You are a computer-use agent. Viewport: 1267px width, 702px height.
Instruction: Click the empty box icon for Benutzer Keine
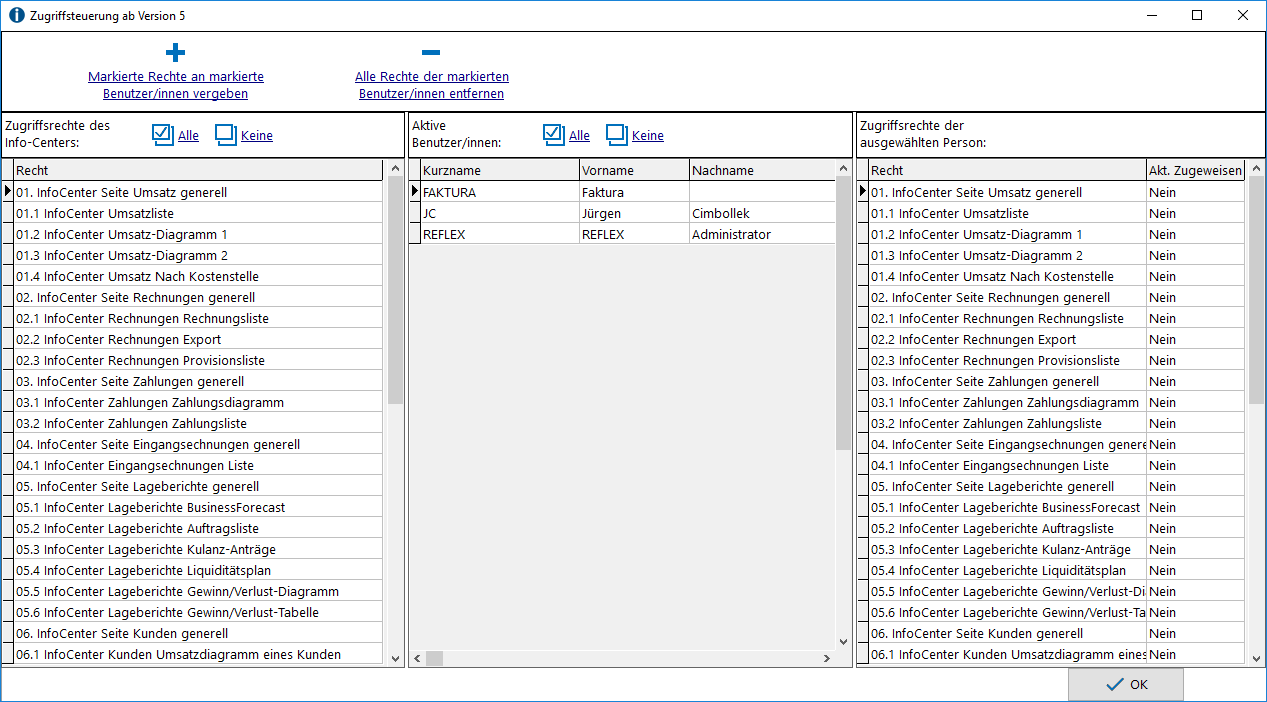point(617,135)
